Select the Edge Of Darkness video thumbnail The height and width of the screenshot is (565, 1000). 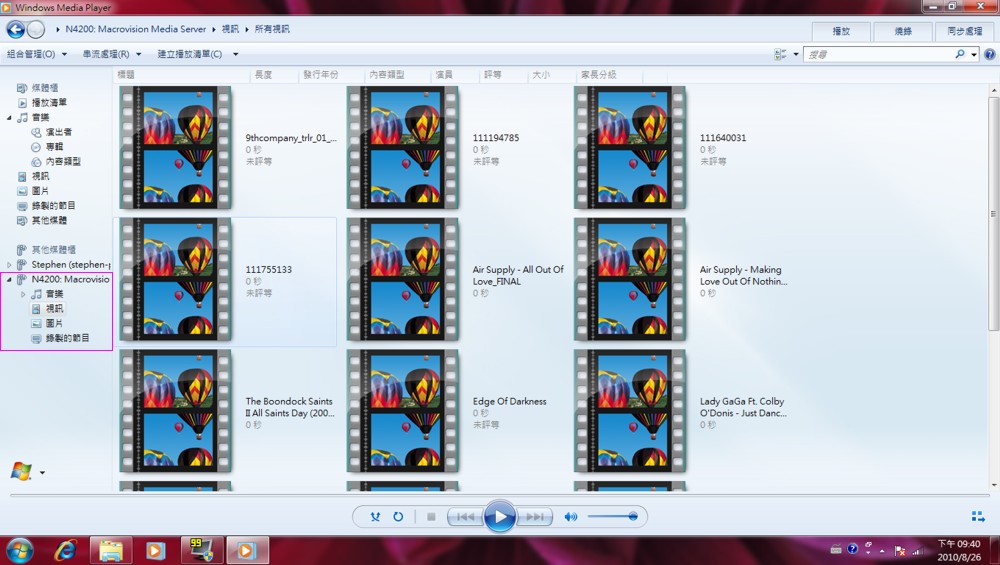(x=402, y=411)
